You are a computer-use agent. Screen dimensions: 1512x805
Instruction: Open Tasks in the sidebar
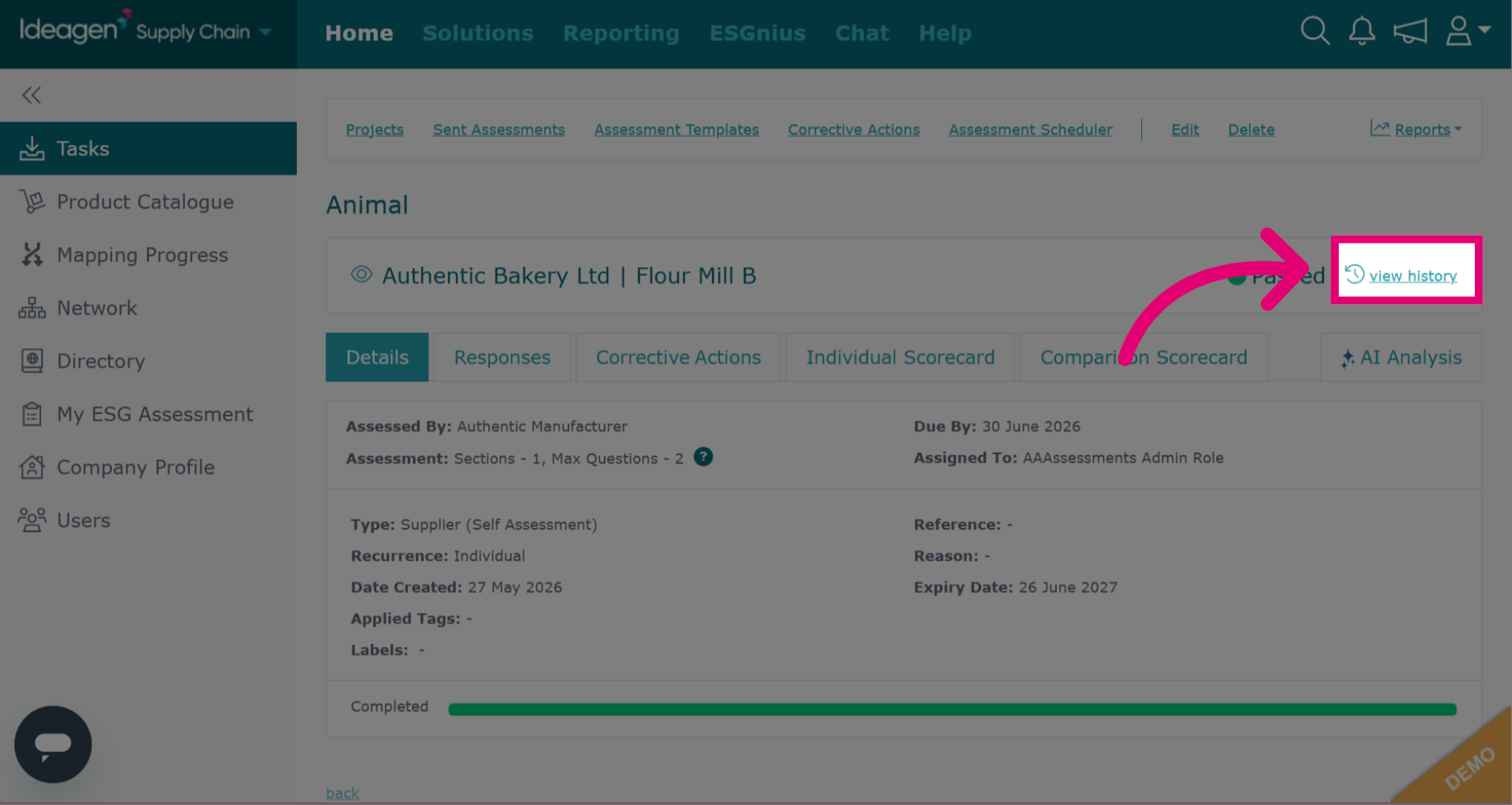[148, 148]
